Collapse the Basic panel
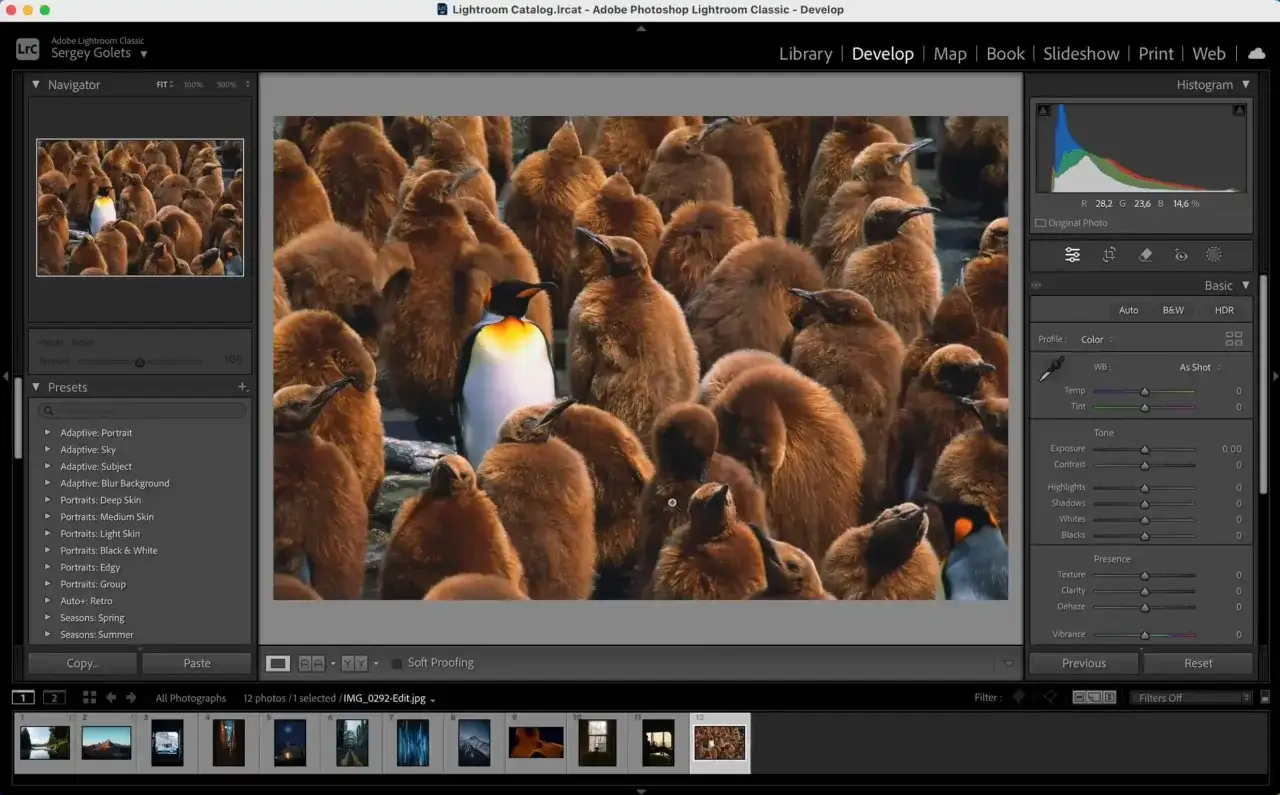The width and height of the screenshot is (1280, 795). coord(1245,285)
